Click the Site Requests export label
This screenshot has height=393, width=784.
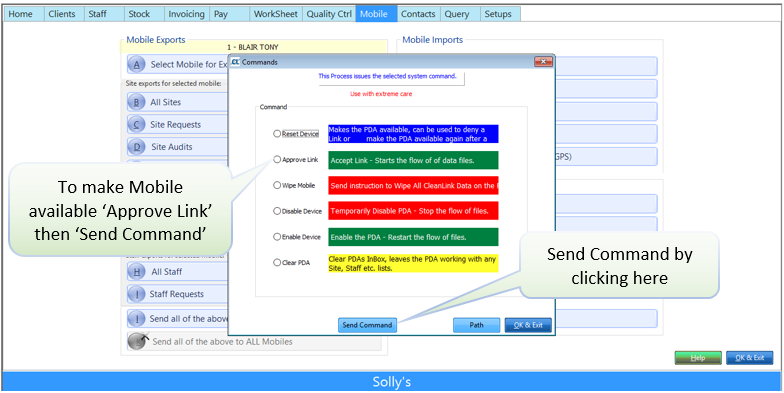click(176, 124)
